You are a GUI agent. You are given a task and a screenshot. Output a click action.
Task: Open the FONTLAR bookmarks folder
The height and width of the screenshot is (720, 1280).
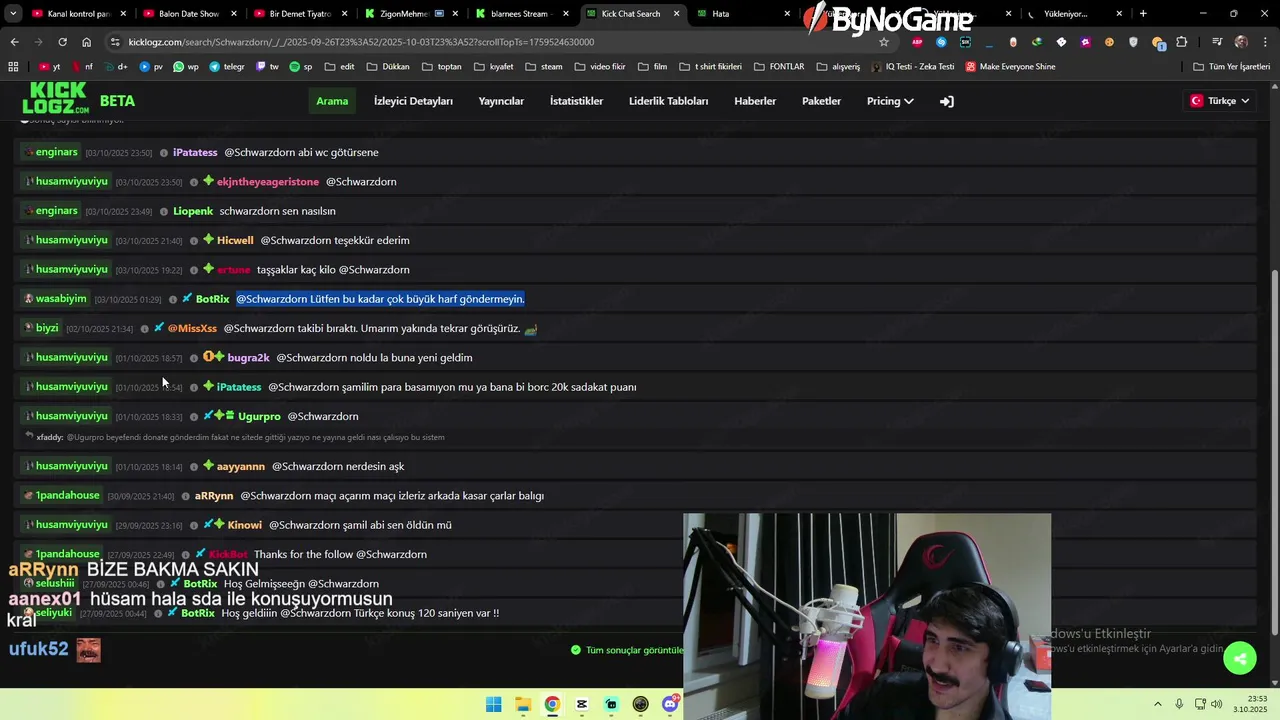778,67
